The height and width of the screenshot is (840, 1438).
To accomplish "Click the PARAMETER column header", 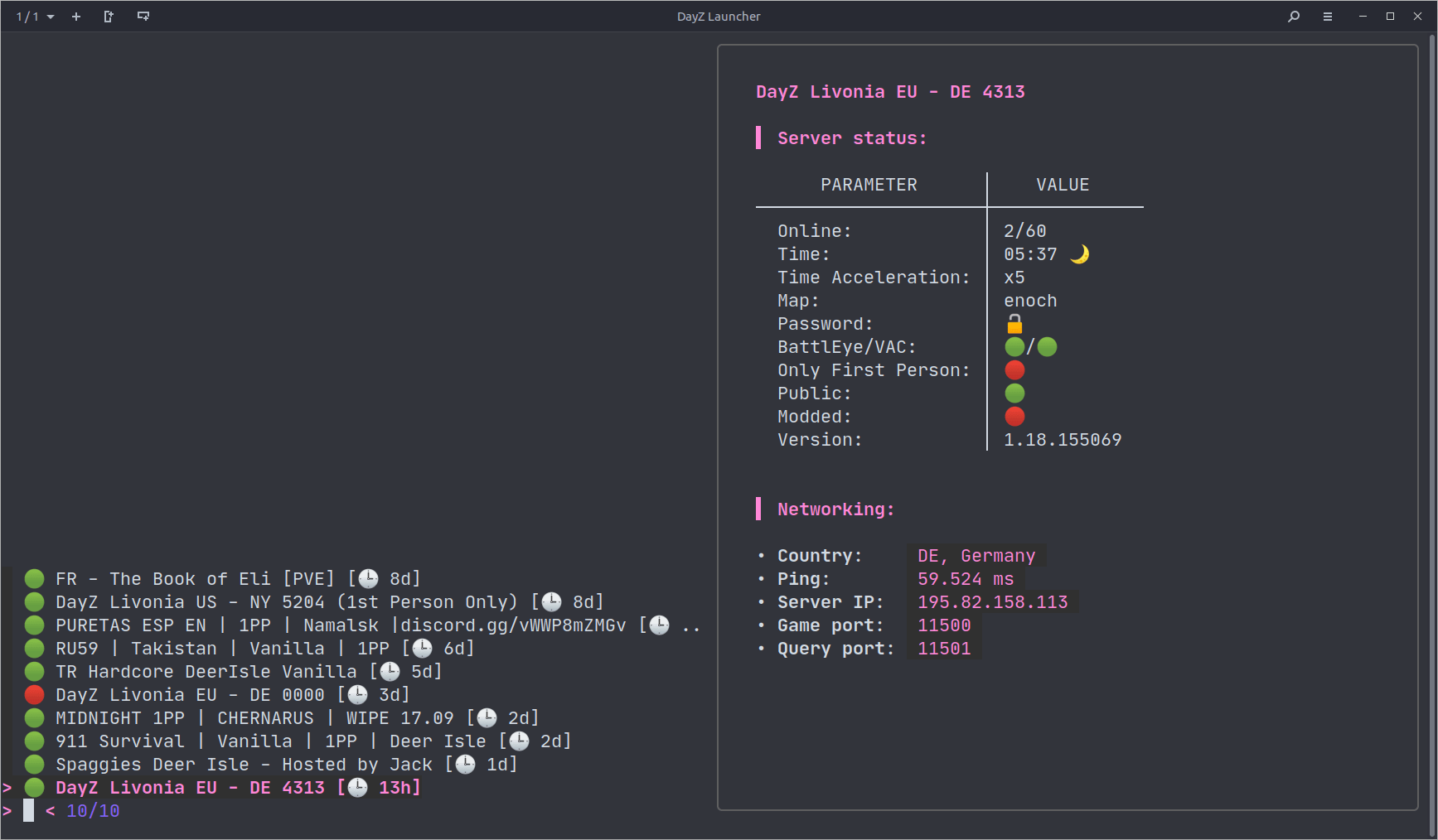I will point(869,185).
